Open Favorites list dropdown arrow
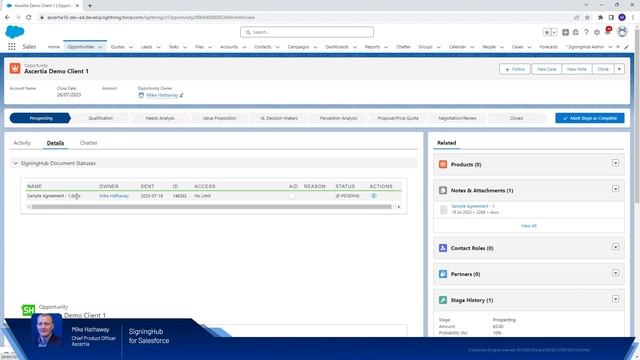Viewport: 640px width, 360px height. (x=554, y=32)
